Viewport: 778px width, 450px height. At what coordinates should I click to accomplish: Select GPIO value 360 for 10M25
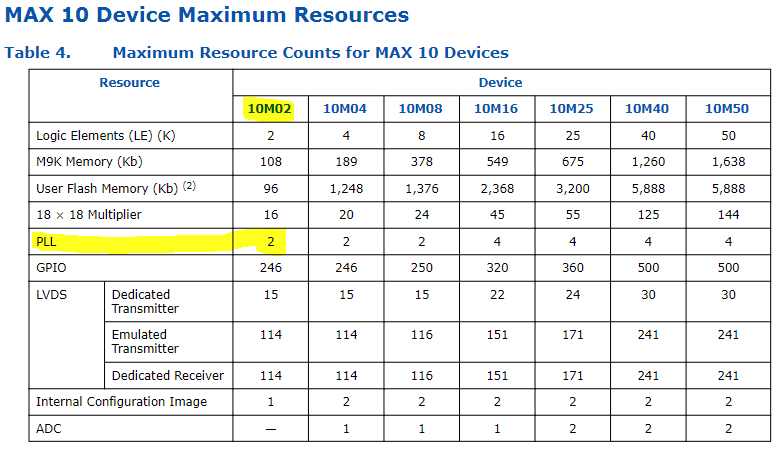(x=573, y=268)
